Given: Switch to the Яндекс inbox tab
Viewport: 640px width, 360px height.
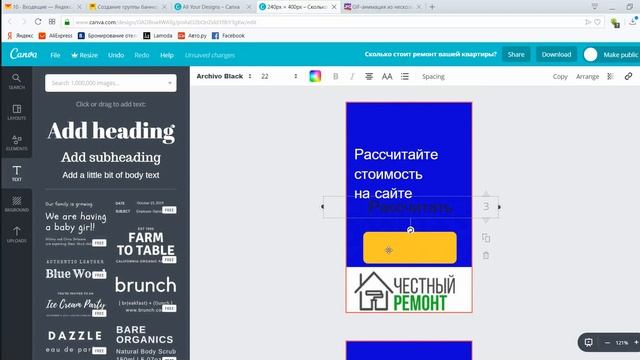Looking at the screenshot, I should click(42, 7).
